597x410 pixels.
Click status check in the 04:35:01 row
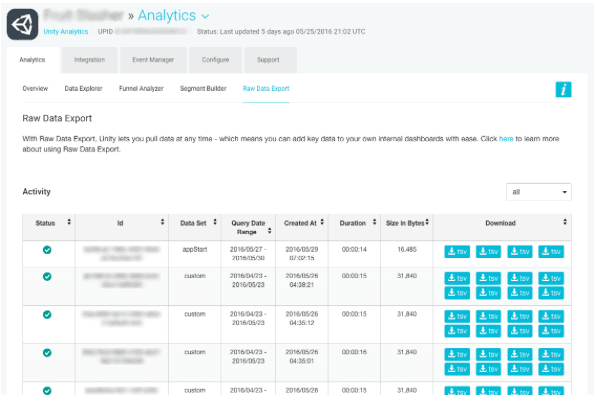(x=47, y=353)
